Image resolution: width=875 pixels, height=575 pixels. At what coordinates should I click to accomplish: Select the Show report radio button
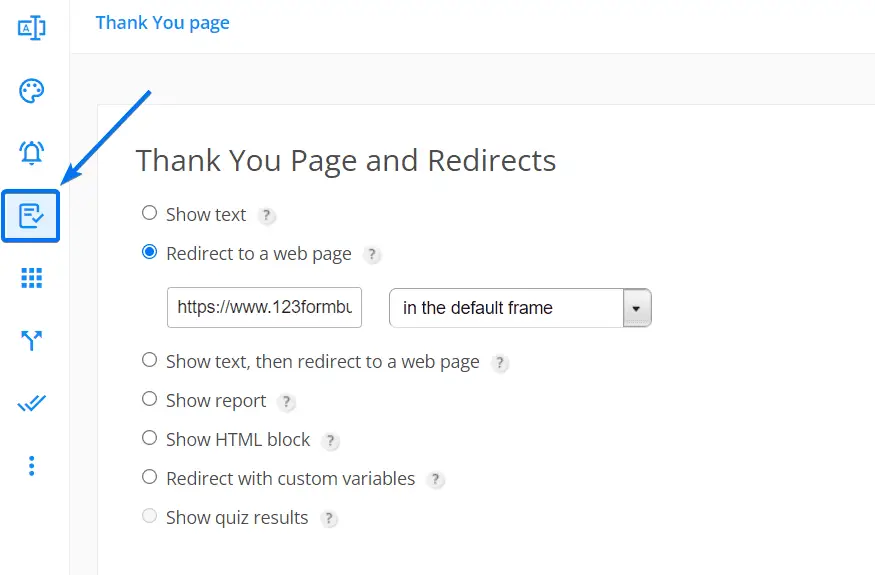[x=149, y=399]
